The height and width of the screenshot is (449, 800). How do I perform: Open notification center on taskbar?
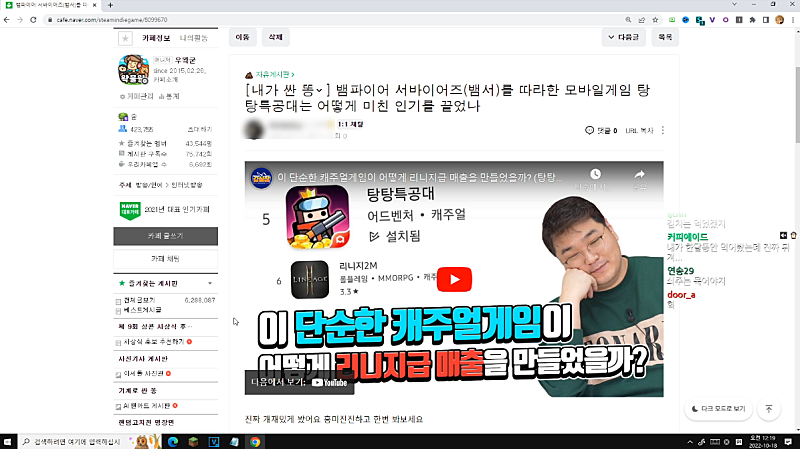[788, 442]
